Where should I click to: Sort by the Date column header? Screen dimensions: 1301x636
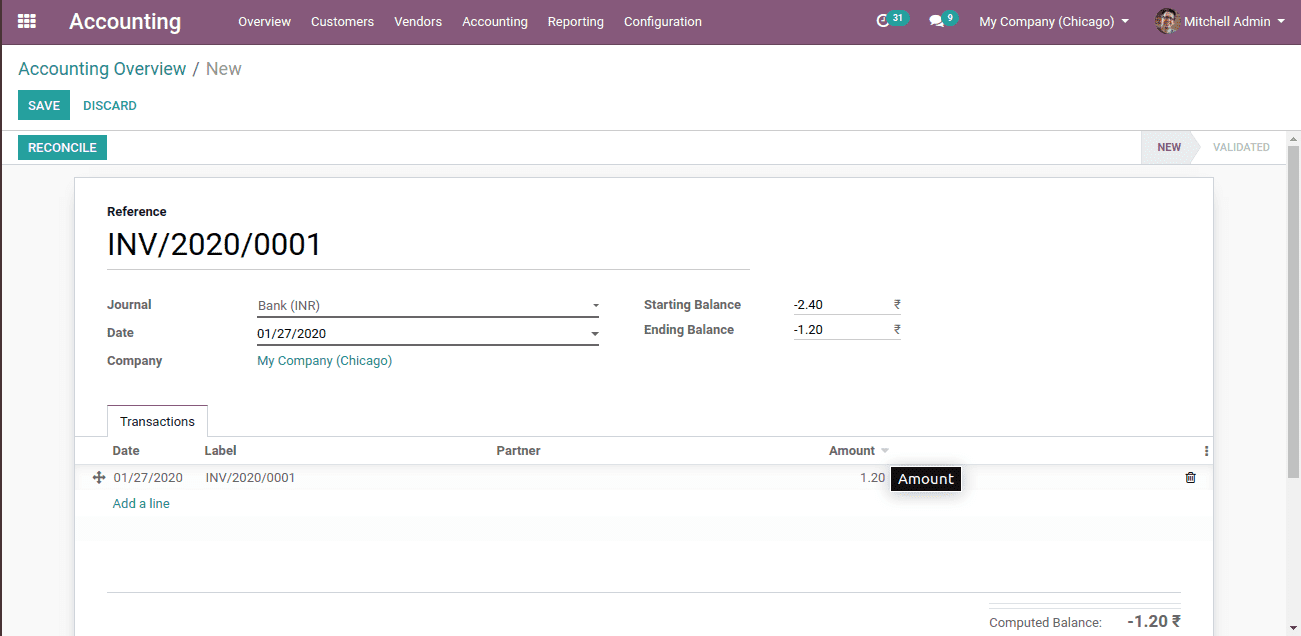coord(126,451)
